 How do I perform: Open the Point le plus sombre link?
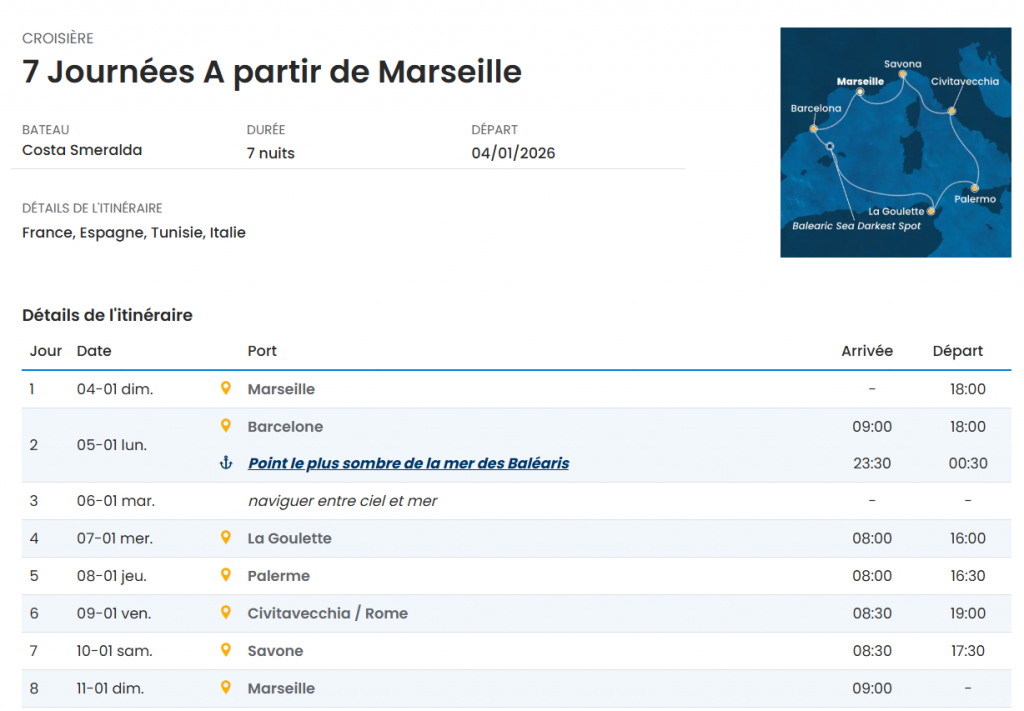[x=408, y=463]
